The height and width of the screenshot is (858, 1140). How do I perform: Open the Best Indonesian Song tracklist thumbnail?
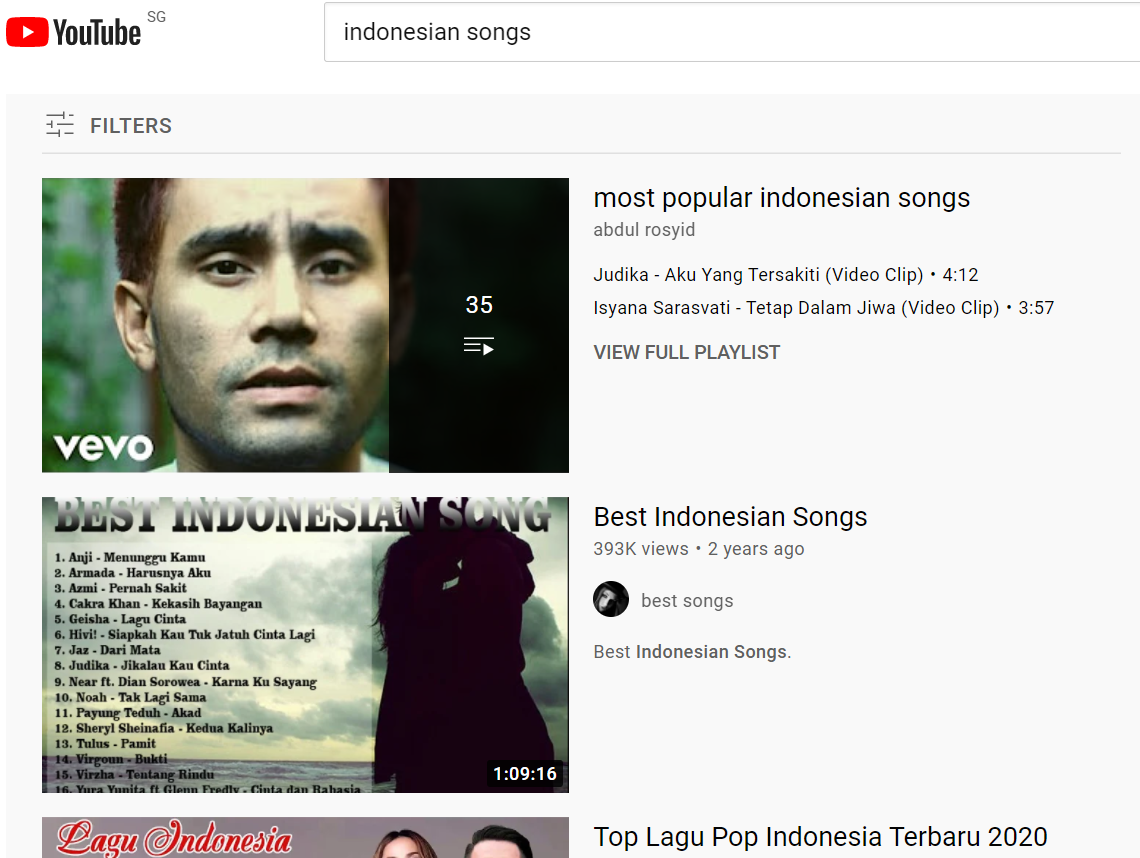(305, 645)
